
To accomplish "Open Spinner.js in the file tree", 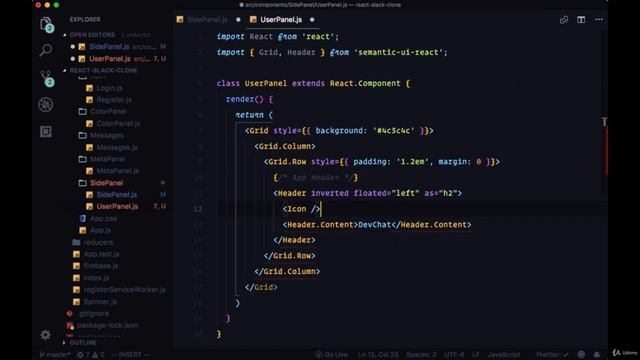I will [x=100, y=302].
